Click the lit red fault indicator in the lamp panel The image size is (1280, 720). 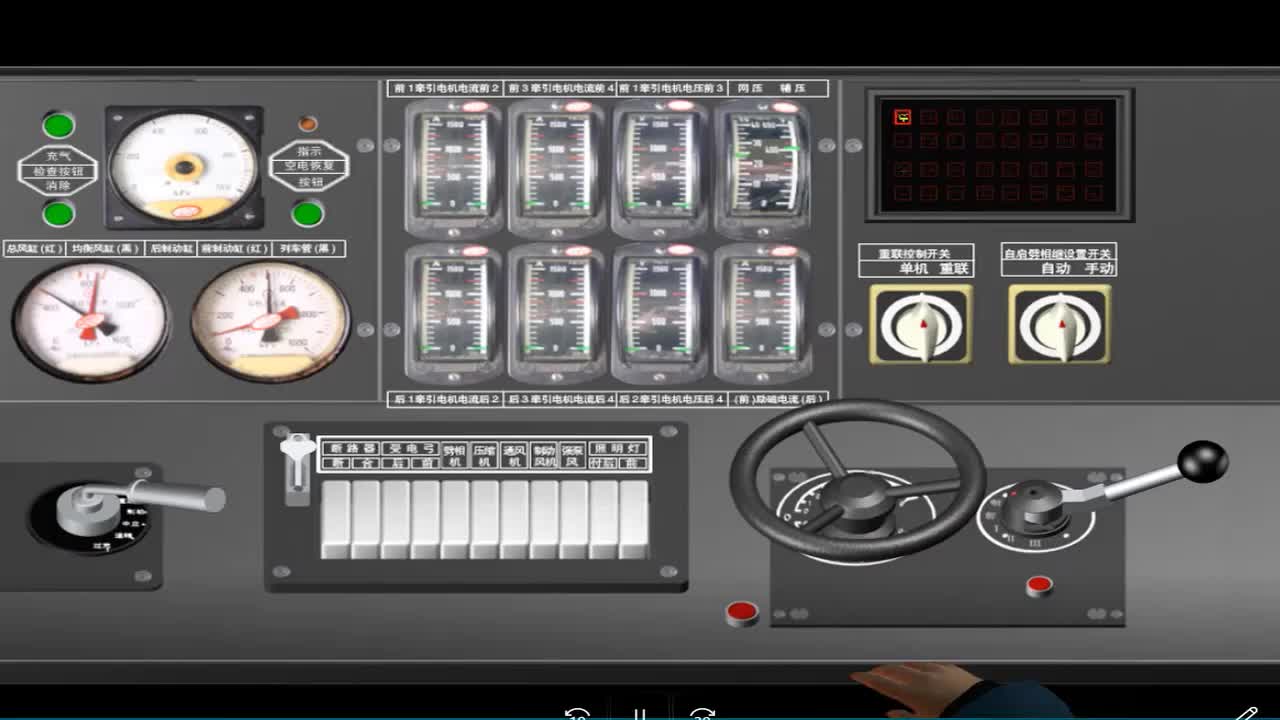pos(902,117)
